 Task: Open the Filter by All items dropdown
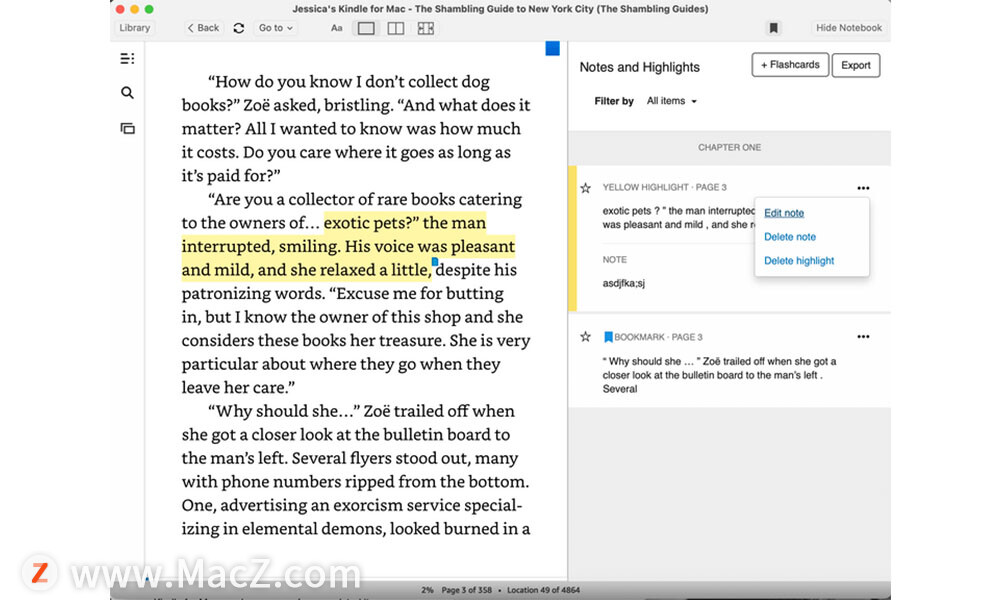[x=672, y=101]
